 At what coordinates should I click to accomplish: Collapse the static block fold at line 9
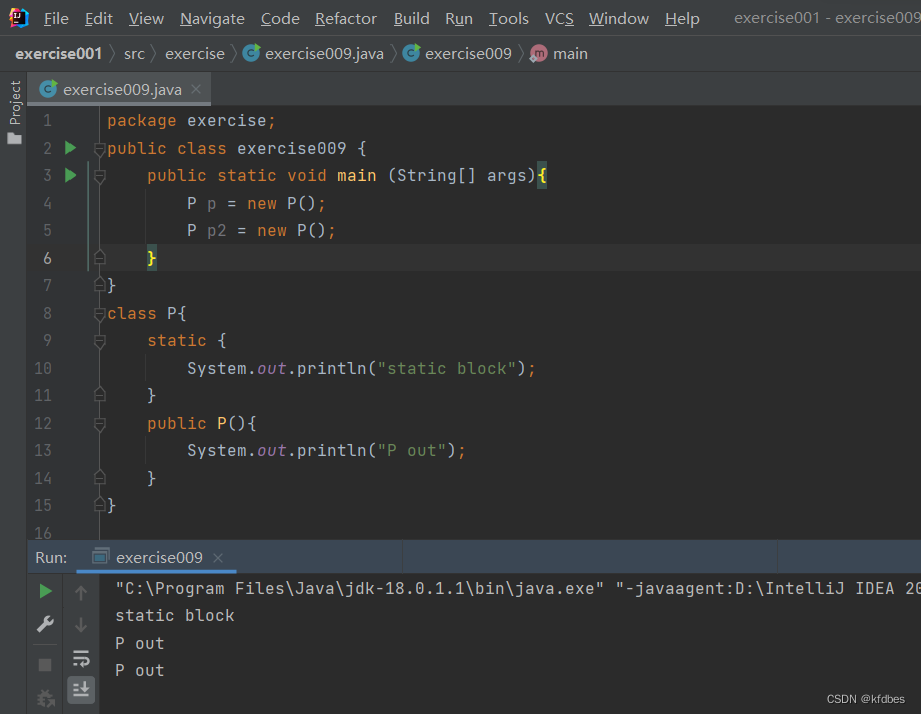(x=99, y=341)
